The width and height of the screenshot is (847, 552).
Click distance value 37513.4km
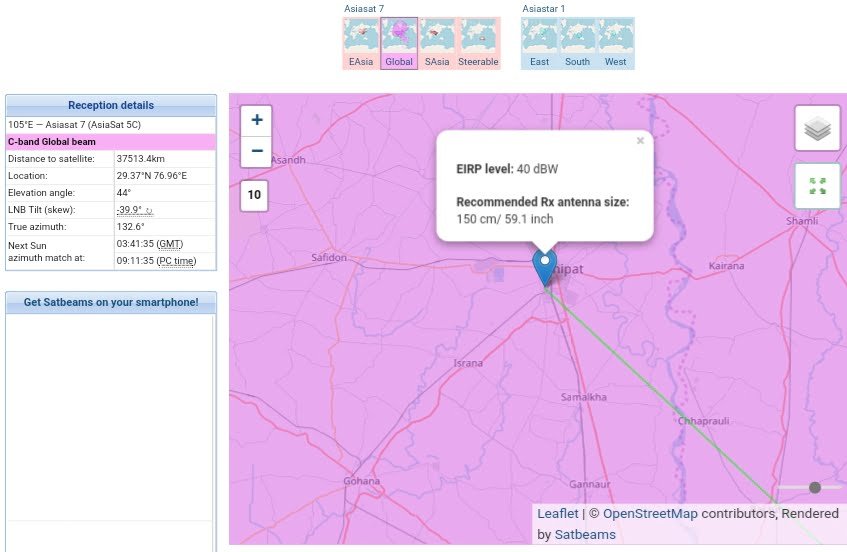pos(140,159)
